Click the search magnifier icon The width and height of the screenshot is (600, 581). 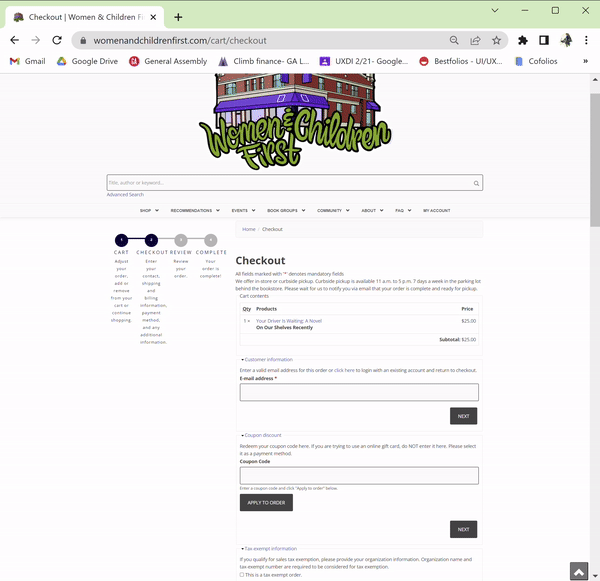[476, 183]
